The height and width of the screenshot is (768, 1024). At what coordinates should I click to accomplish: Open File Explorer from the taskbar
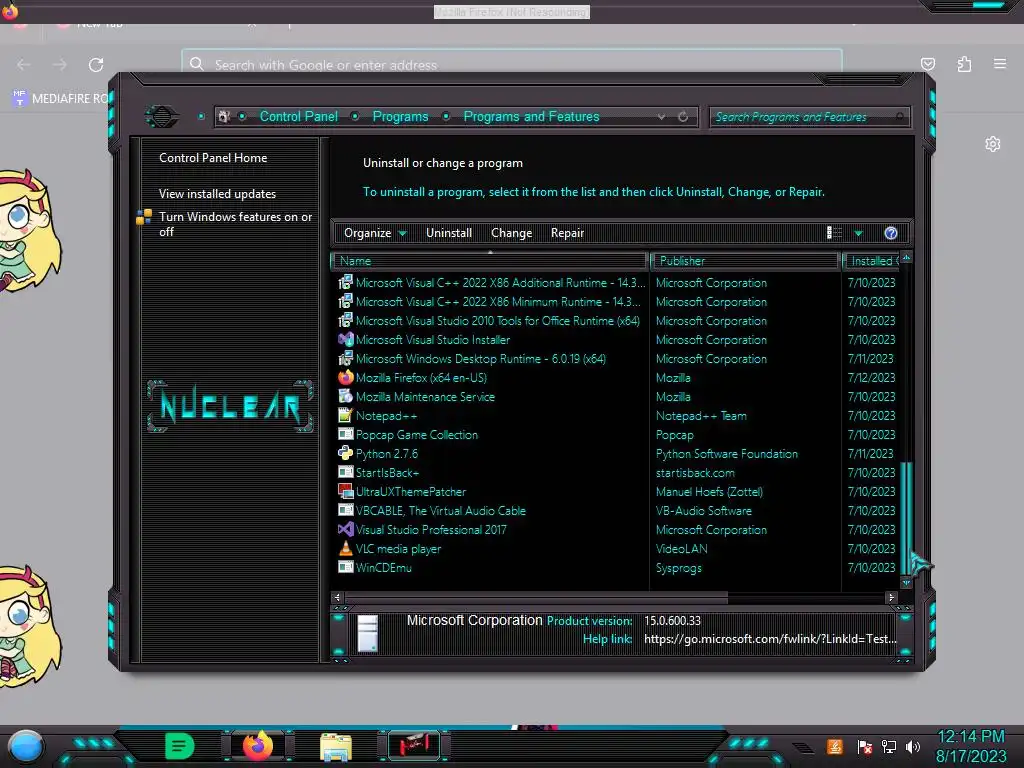tap(336, 747)
